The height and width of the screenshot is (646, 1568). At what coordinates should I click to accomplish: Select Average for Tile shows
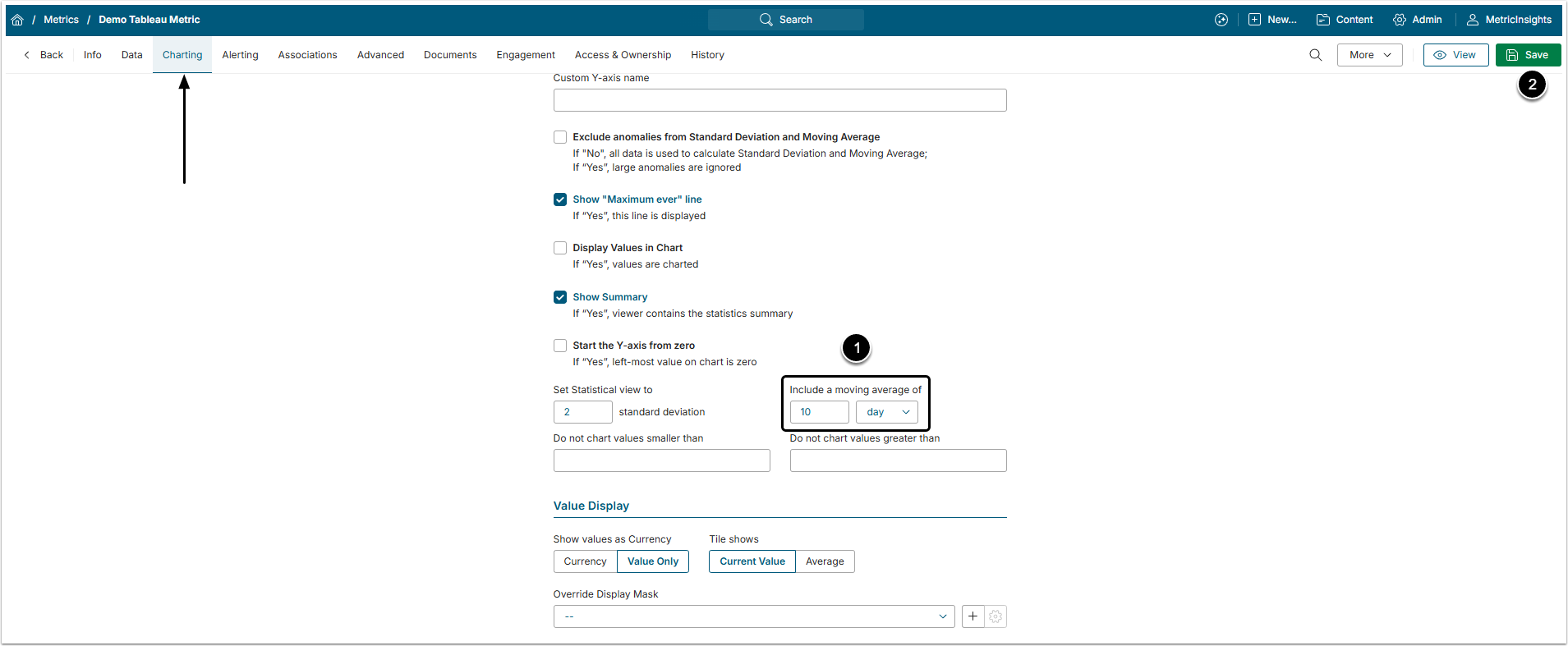pos(825,561)
